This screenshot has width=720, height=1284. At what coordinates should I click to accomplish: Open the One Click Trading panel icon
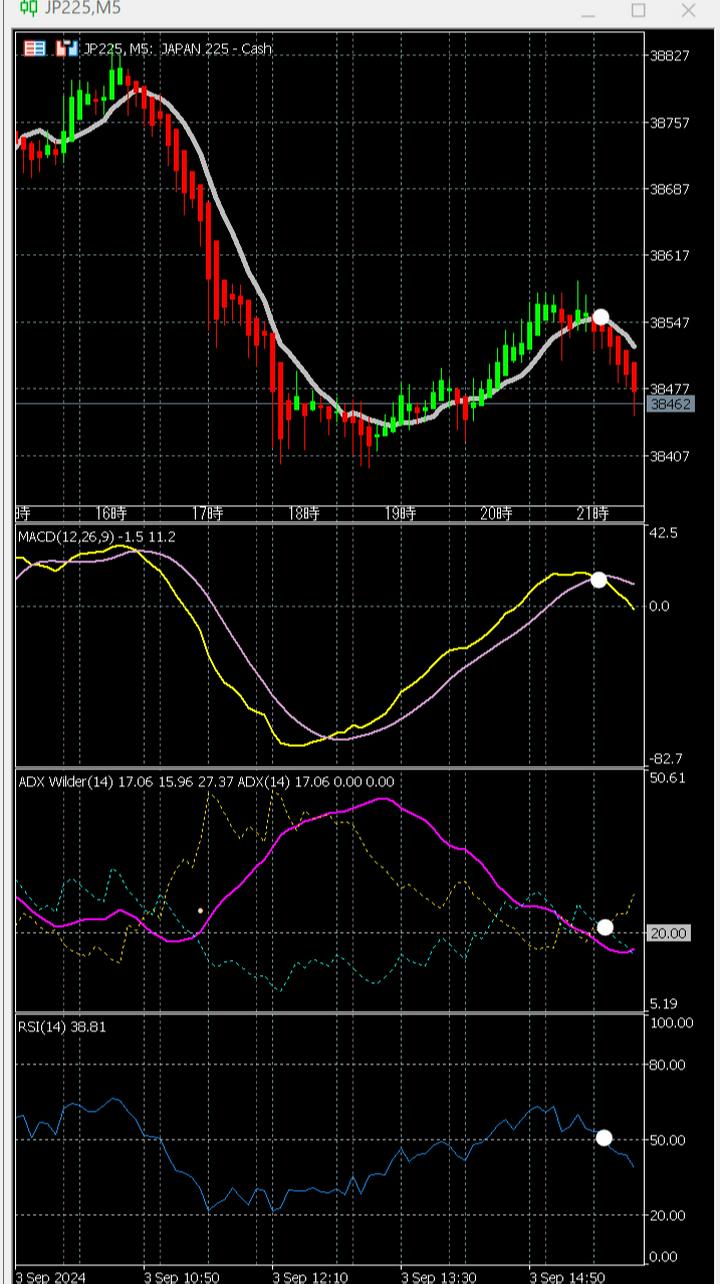[35, 48]
